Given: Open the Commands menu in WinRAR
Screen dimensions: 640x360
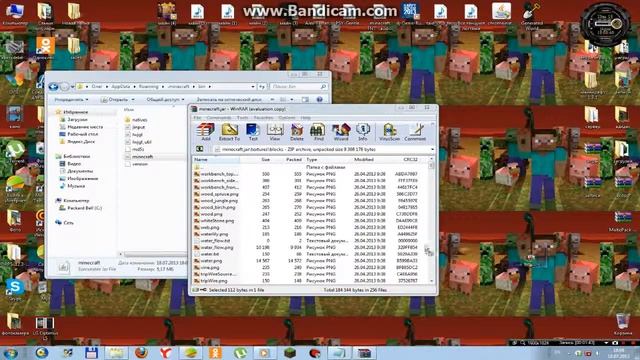Looking at the screenshot, I should tap(219, 118).
